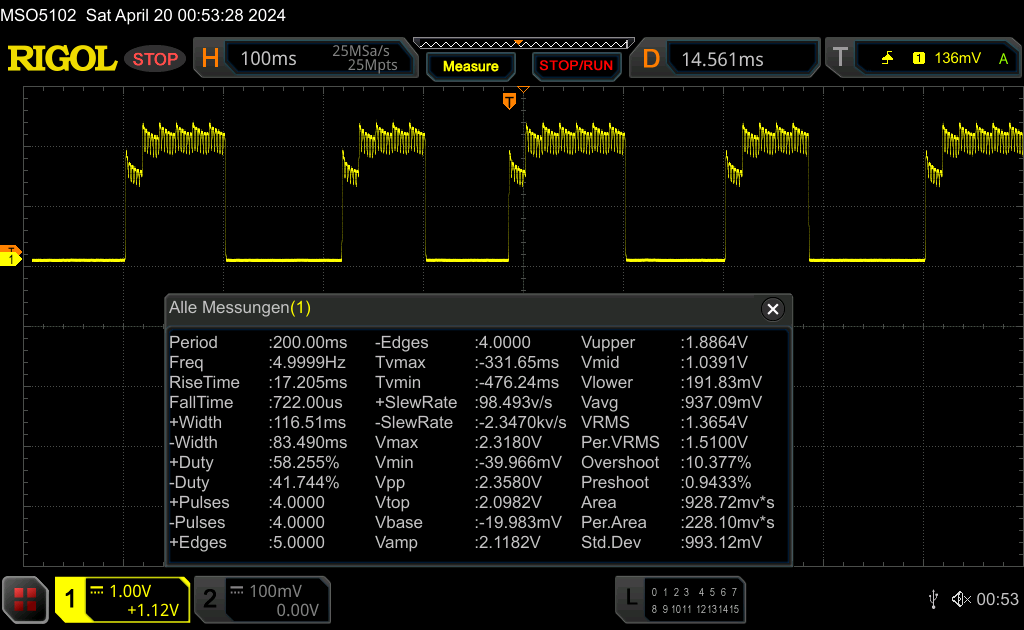The height and width of the screenshot is (630, 1024).
Task: Click the STOP/RUN button
Action: tap(576, 66)
